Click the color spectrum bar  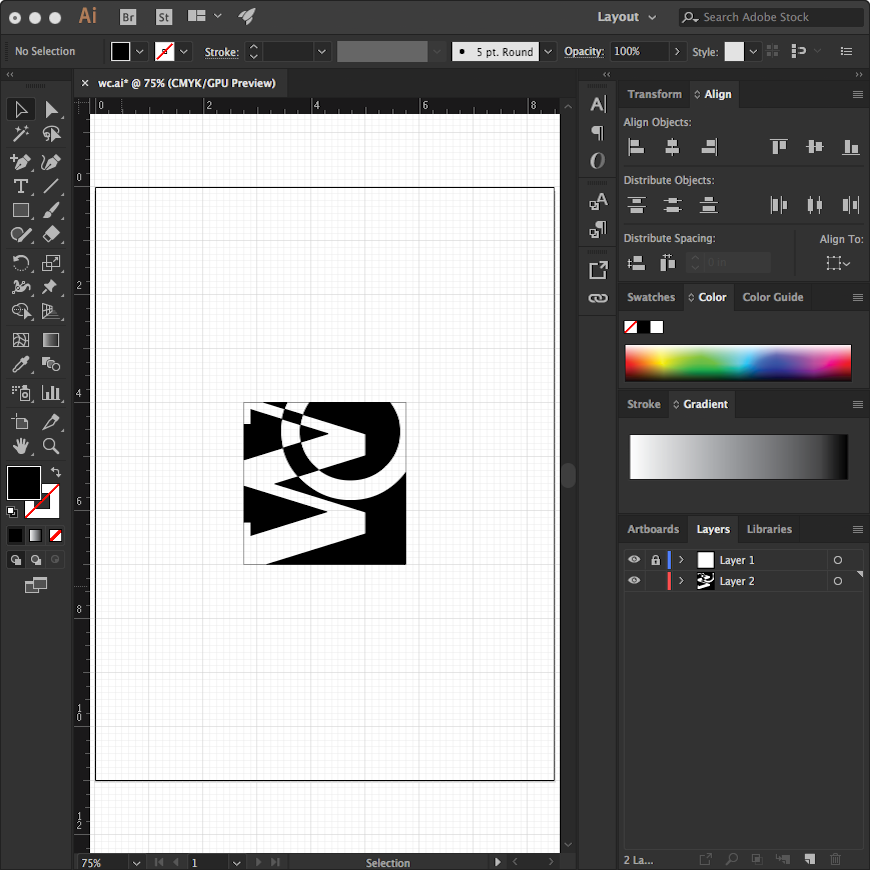737,362
